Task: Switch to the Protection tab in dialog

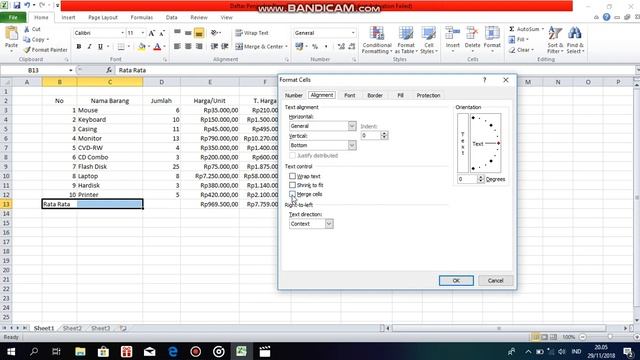Action: [428, 95]
